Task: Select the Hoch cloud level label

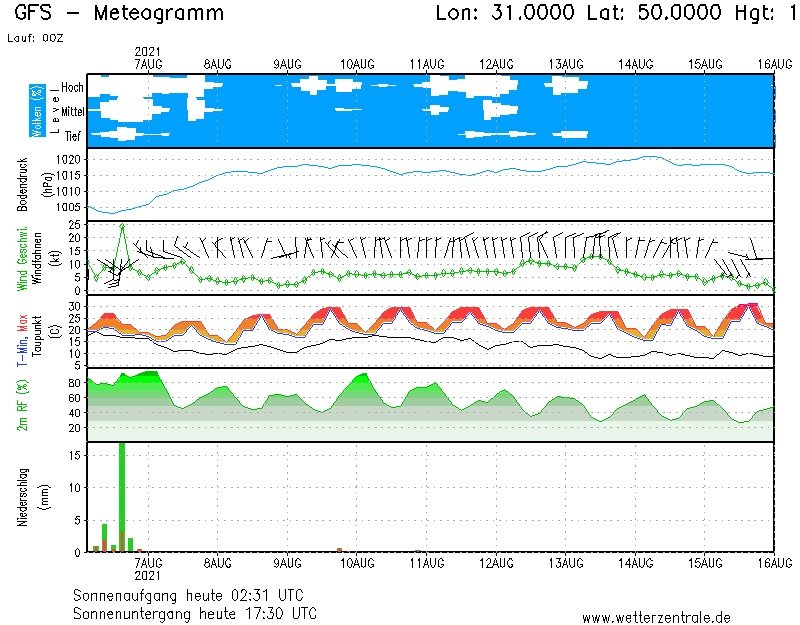Action: pyautogui.click(x=72, y=88)
